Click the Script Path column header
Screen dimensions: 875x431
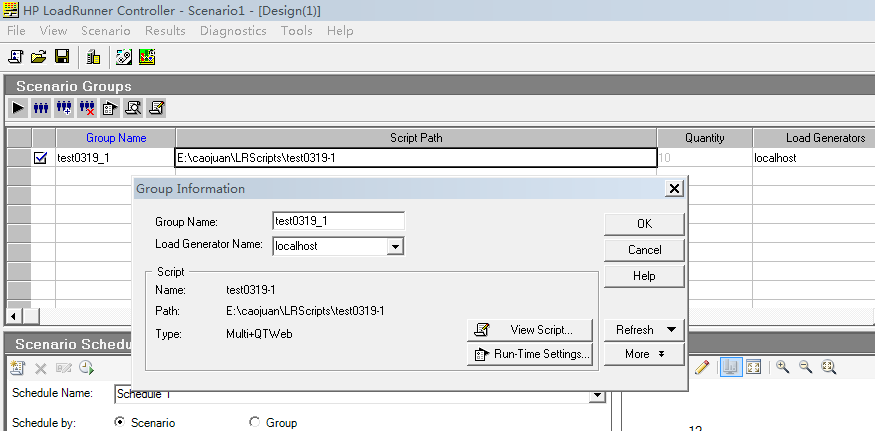click(x=416, y=138)
